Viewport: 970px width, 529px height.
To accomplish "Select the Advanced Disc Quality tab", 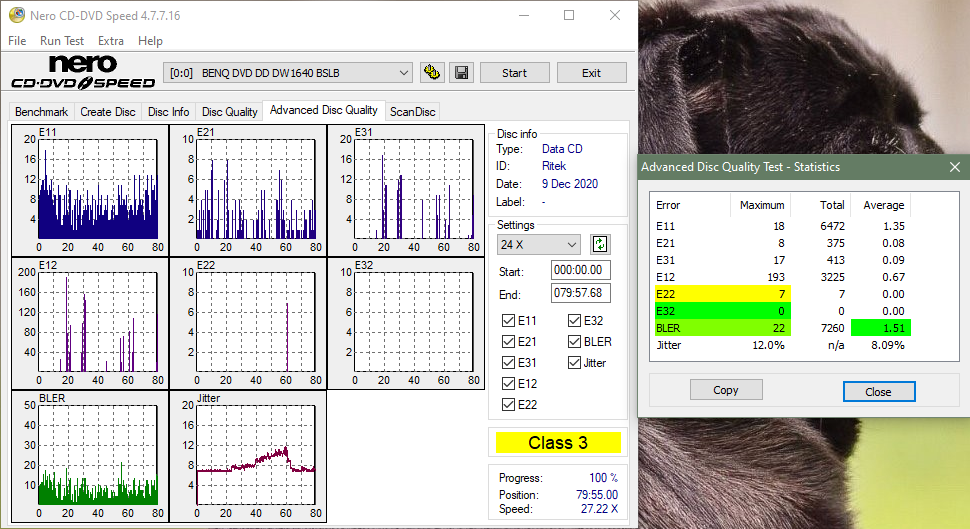I will coord(324,110).
